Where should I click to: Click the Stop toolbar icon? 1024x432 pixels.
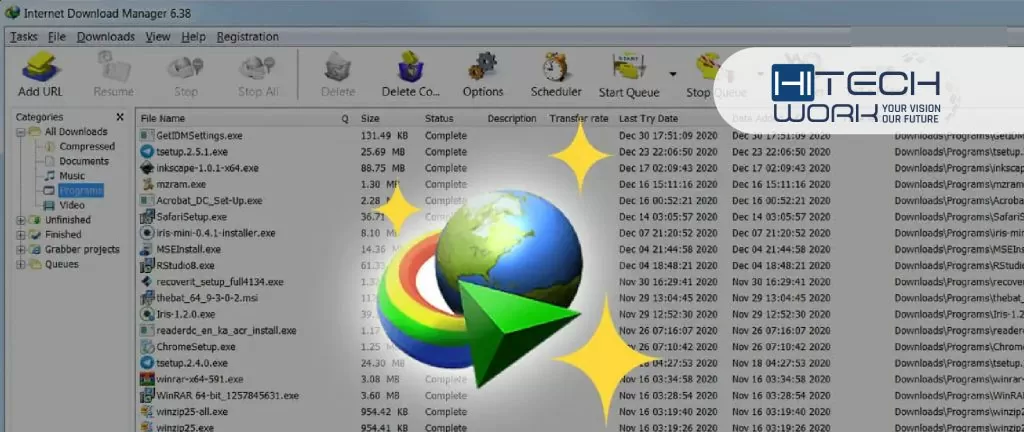click(x=185, y=67)
